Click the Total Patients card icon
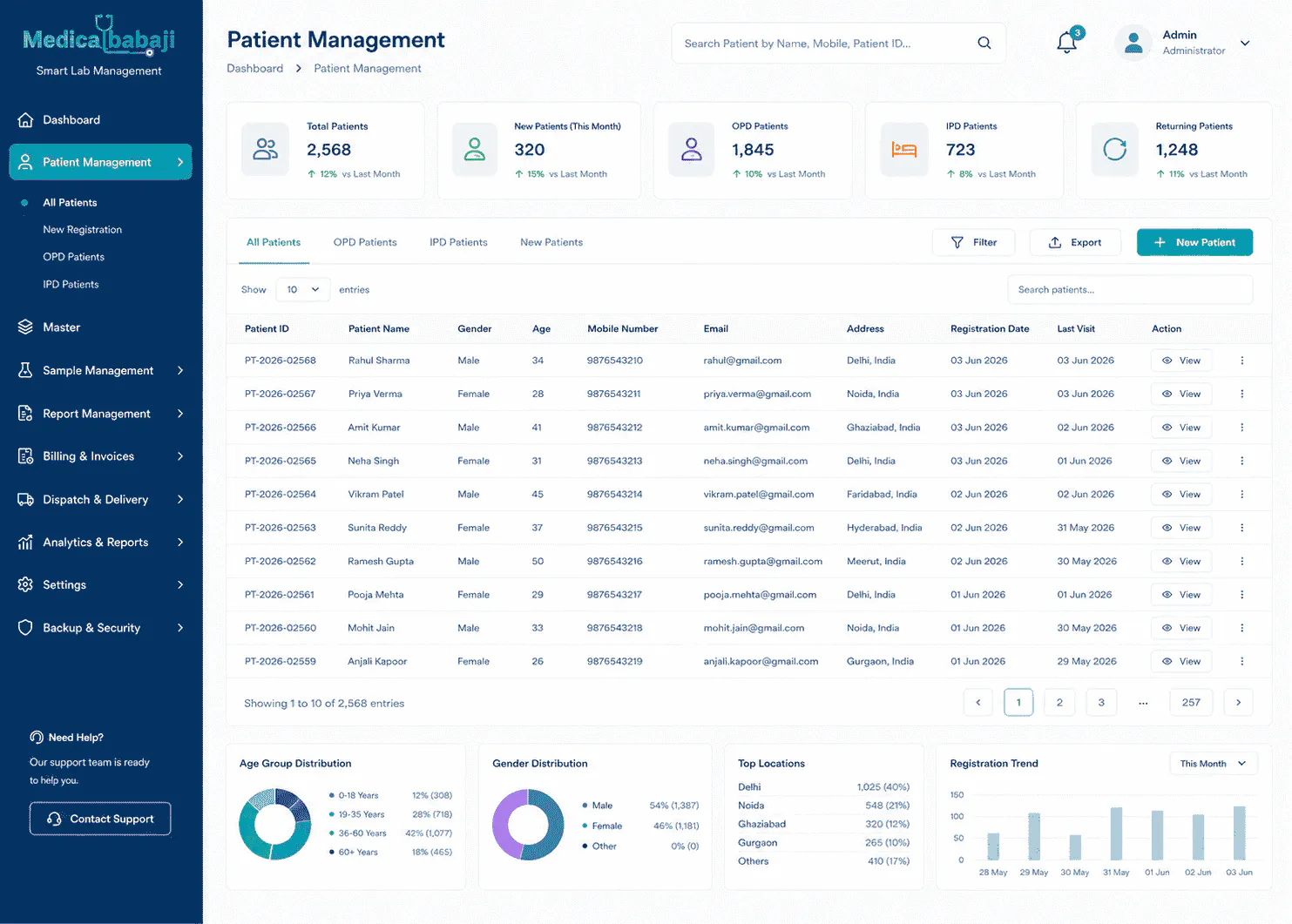The width and height of the screenshot is (1292, 924). coord(265,150)
